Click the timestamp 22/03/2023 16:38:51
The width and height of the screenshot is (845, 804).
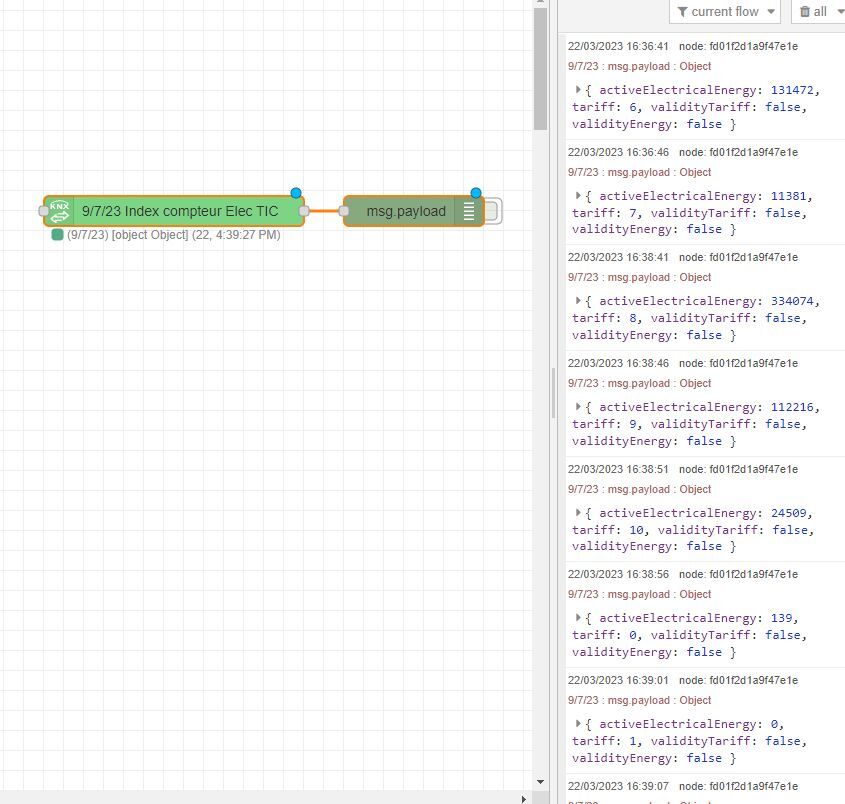pyautogui.click(x=618, y=469)
